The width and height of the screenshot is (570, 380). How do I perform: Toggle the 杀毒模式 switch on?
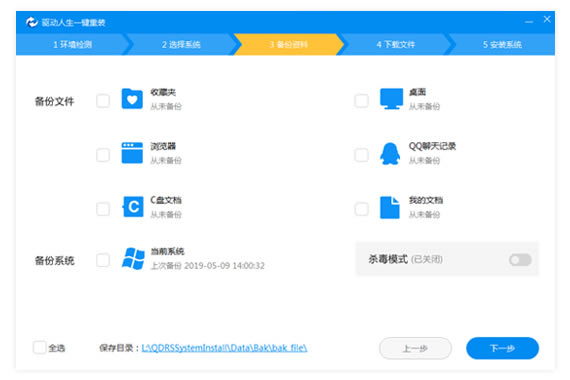point(520,260)
